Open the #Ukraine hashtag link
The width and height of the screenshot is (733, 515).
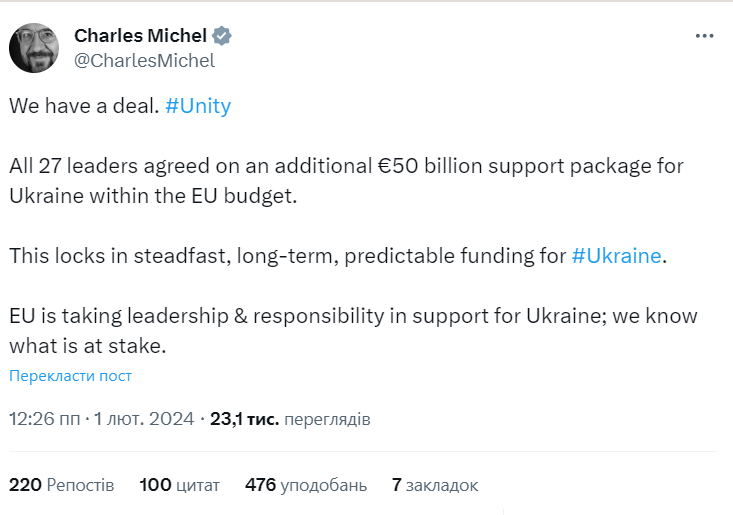[616, 255]
